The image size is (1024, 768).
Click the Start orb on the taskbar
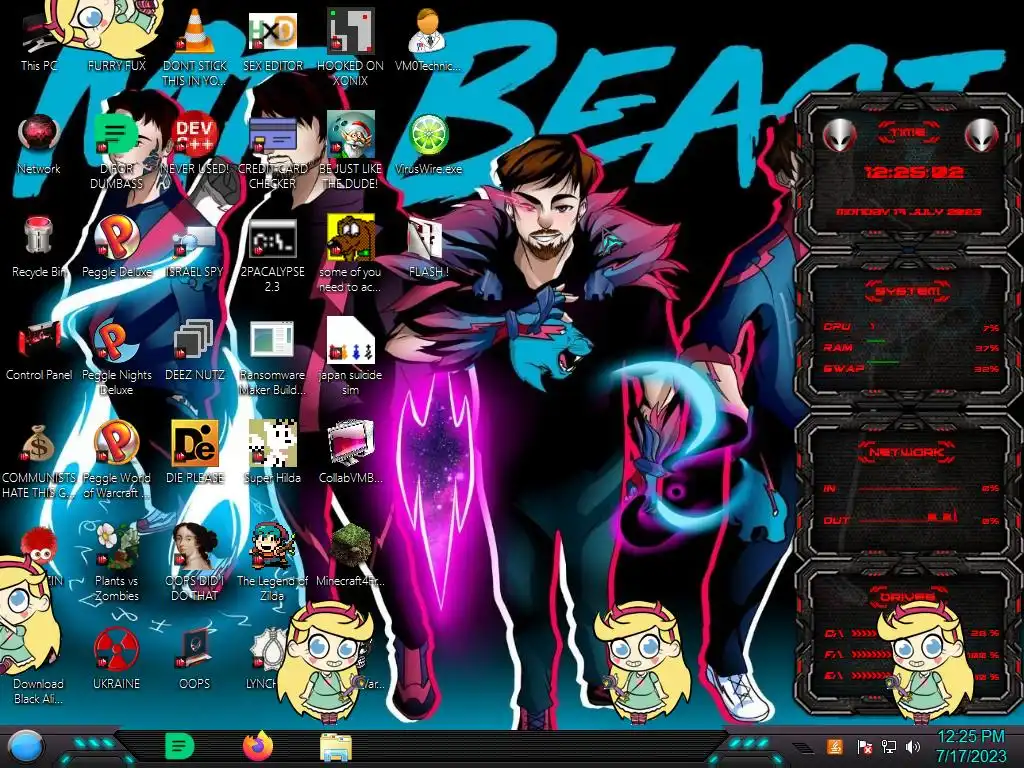(25, 746)
